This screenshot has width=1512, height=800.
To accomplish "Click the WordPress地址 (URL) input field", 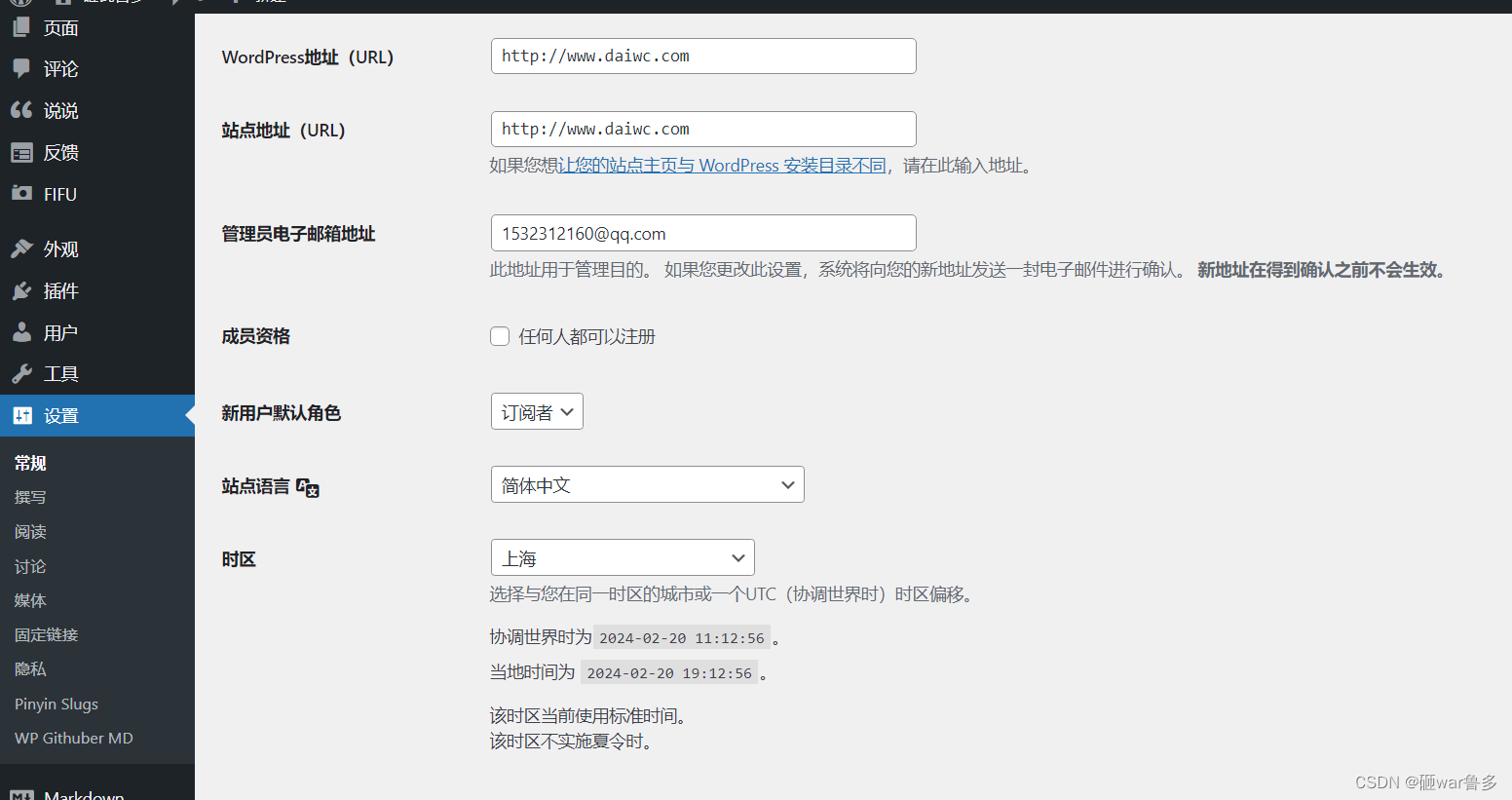I will click(703, 56).
